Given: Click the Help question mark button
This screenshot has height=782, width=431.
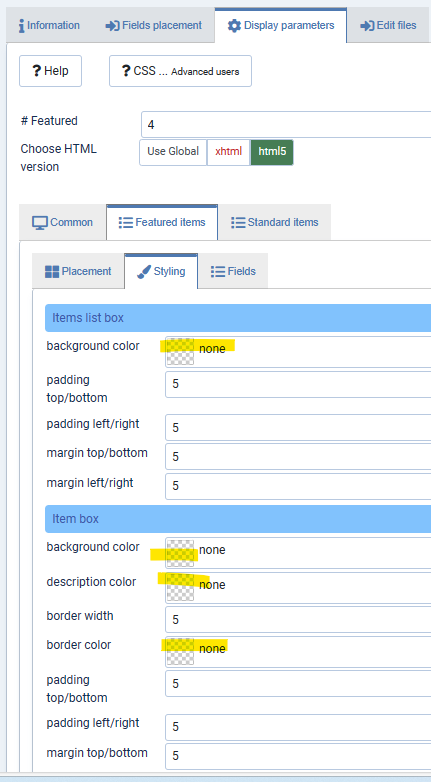Looking at the screenshot, I should [50, 71].
